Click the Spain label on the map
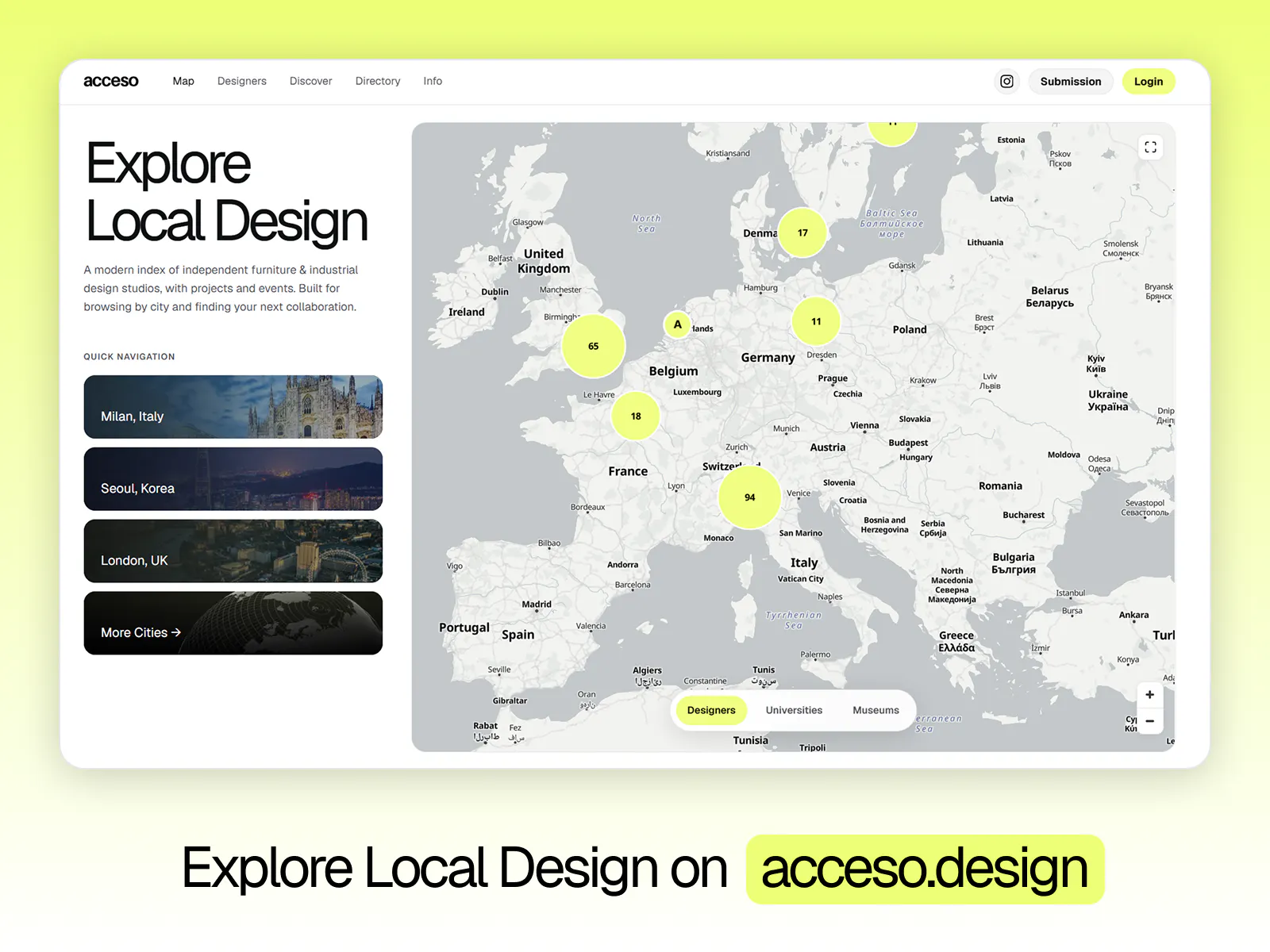Image resolution: width=1270 pixels, height=952 pixels. point(518,635)
